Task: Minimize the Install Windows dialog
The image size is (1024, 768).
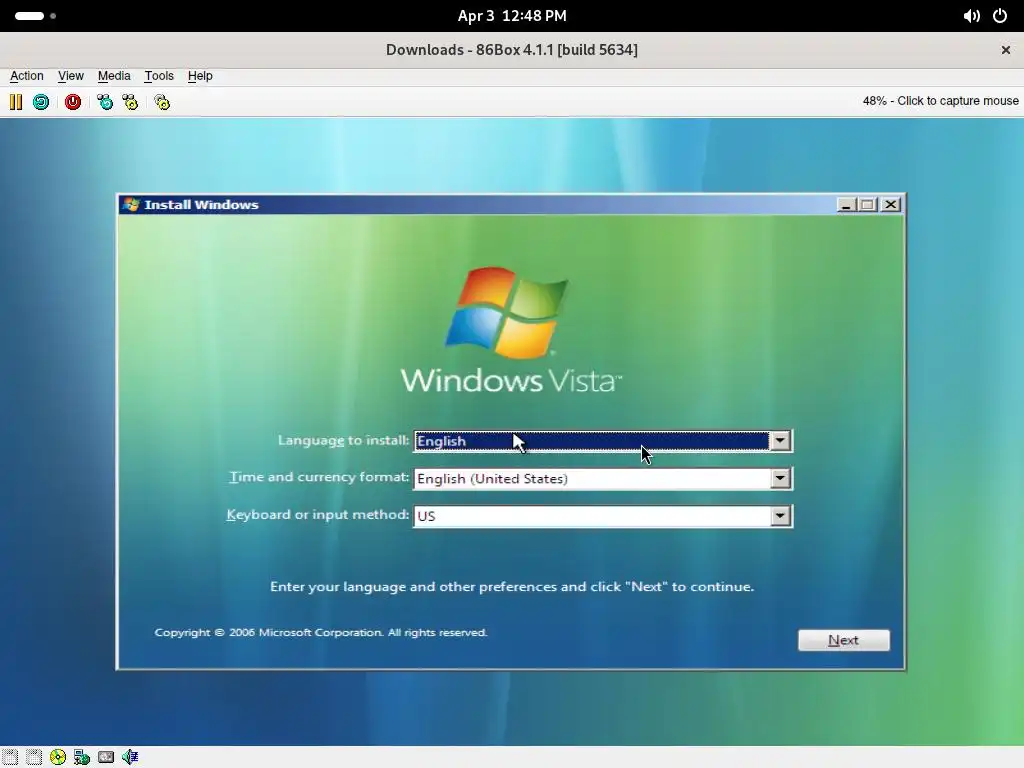Action: coord(846,204)
